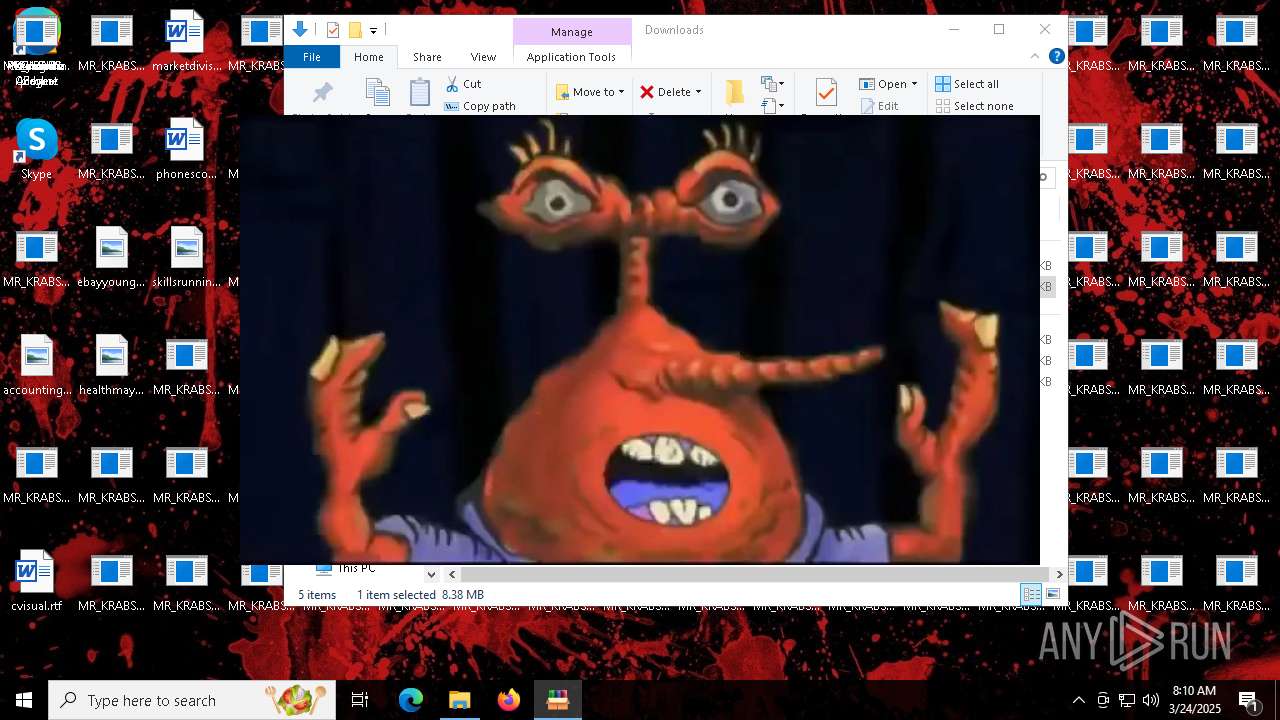The height and width of the screenshot is (720, 1280).
Task: Open Task View from taskbar
Action: [x=360, y=700]
